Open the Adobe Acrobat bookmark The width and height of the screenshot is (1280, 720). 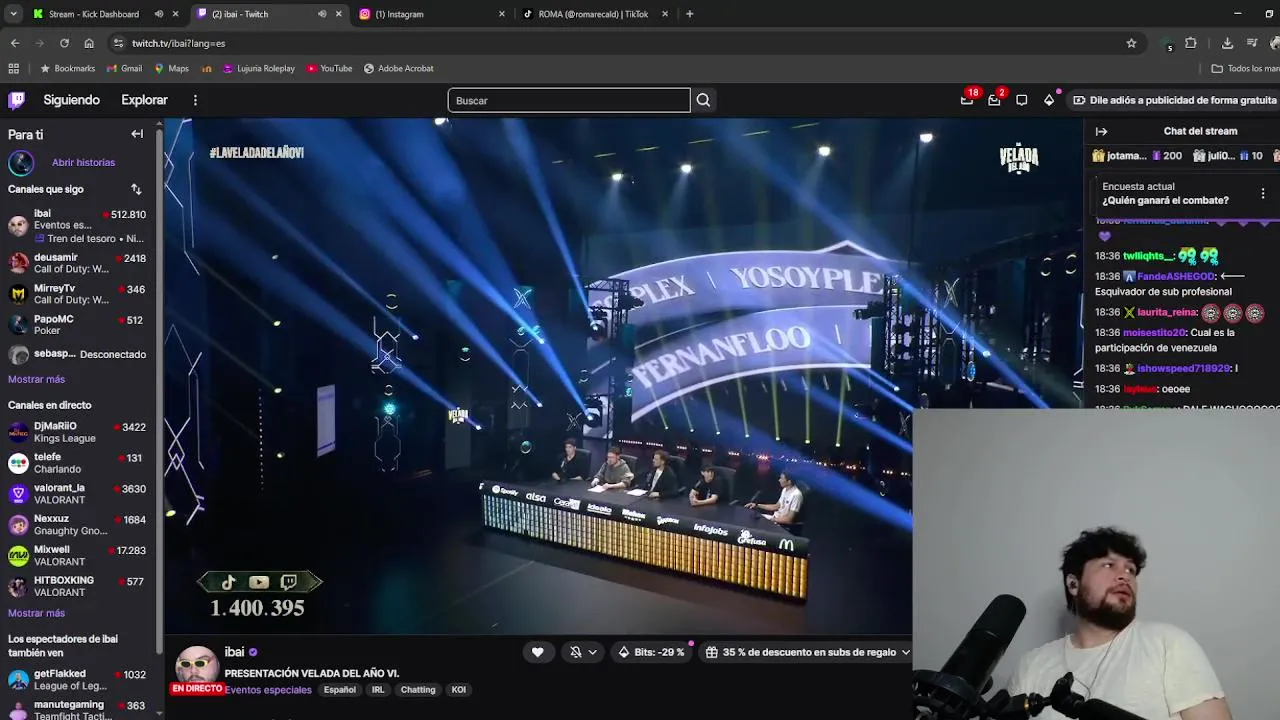[x=398, y=68]
